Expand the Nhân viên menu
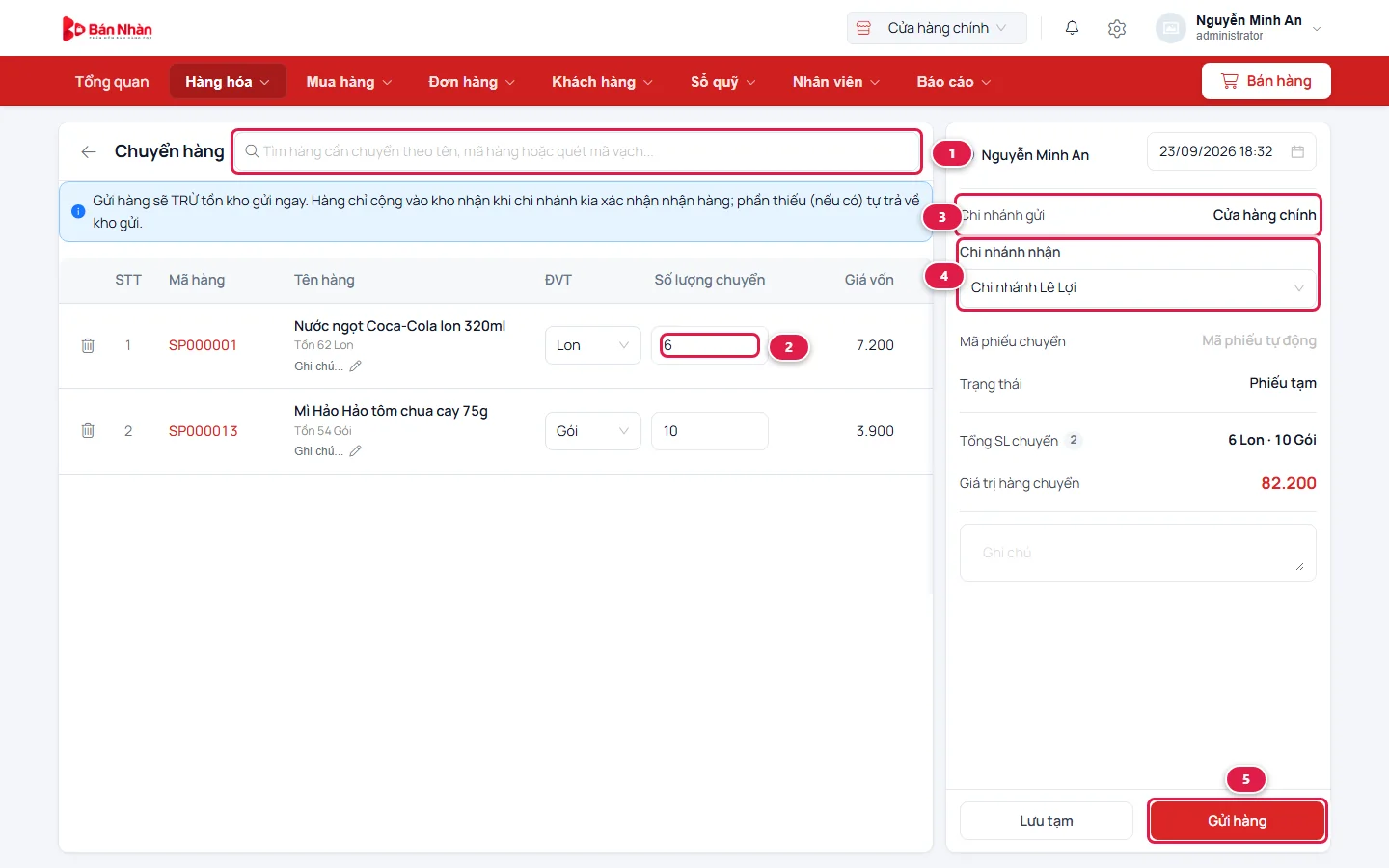The width and height of the screenshot is (1389, 868). point(836,82)
